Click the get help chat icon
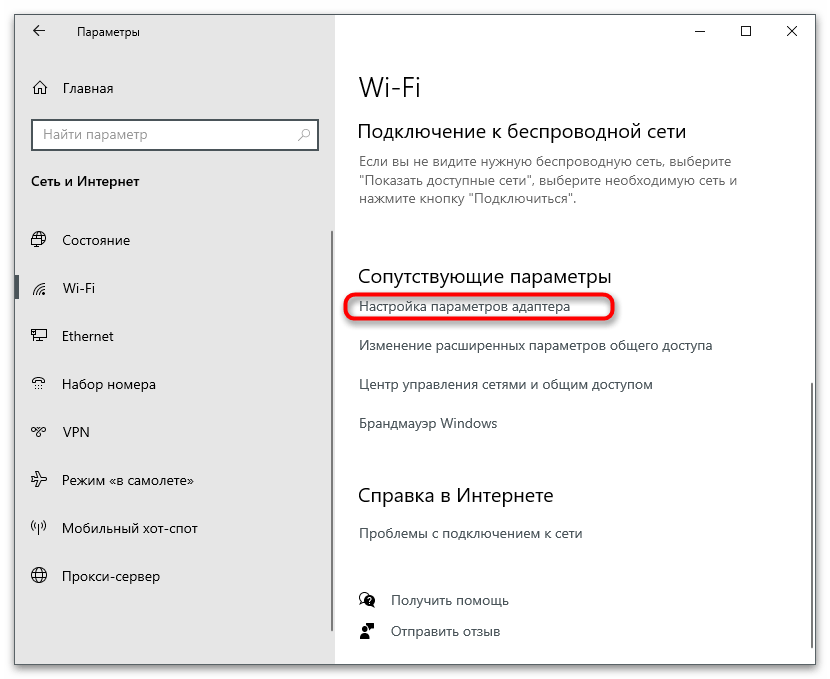The width and height of the screenshot is (830, 679). click(x=367, y=600)
